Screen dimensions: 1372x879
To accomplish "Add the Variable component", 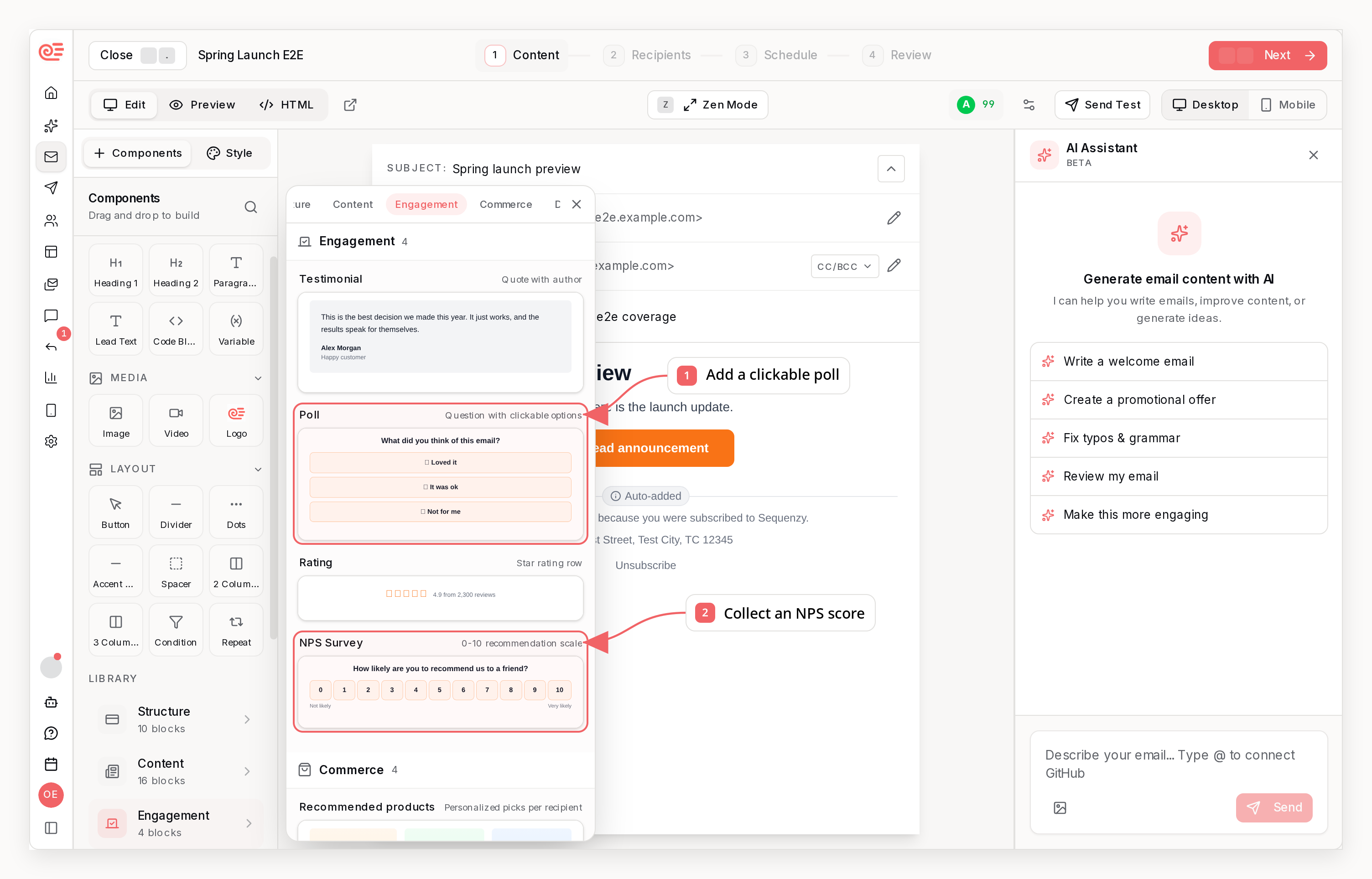I will point(236,329).
